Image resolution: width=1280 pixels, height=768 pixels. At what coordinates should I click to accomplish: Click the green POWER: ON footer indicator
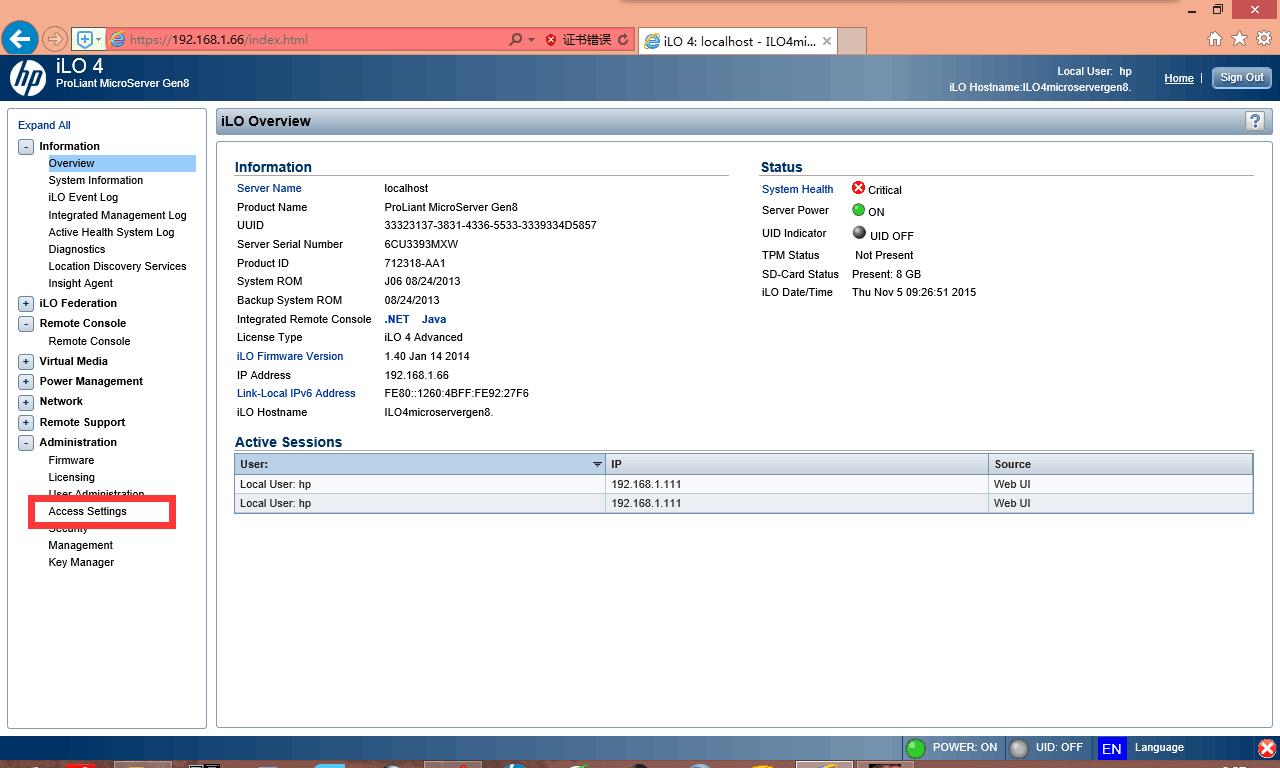[x=915, y=748]
